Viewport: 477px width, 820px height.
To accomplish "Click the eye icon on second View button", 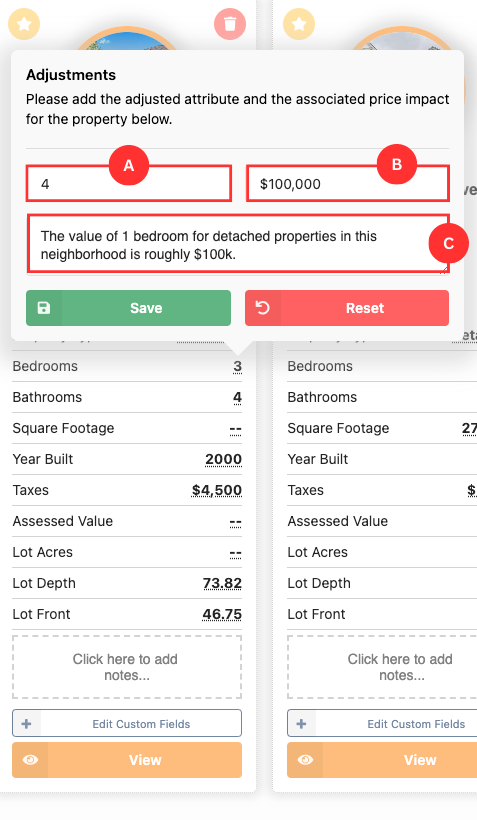I will (x=305, y=760).
